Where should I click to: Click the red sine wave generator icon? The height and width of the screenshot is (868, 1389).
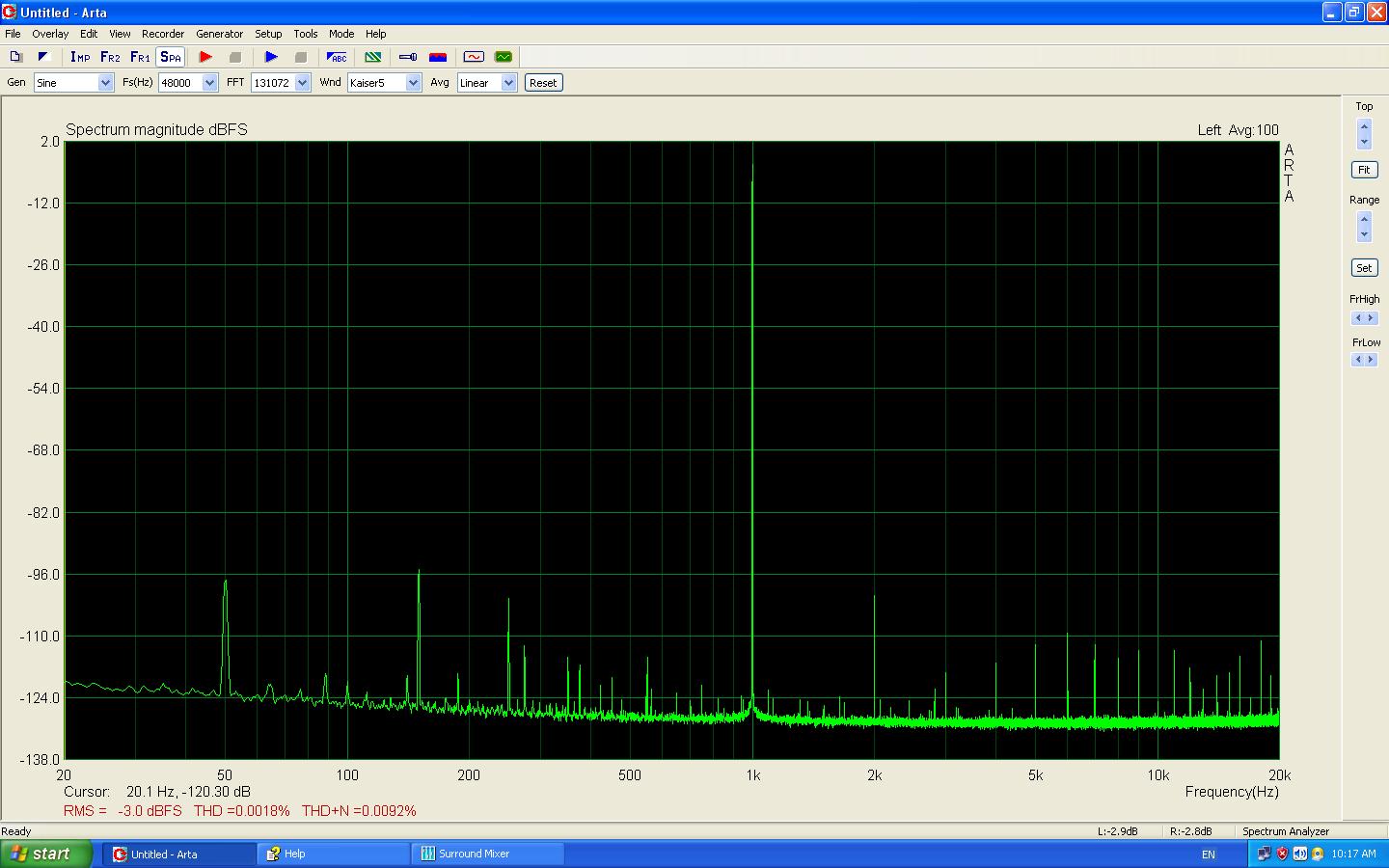pos(474,57)
